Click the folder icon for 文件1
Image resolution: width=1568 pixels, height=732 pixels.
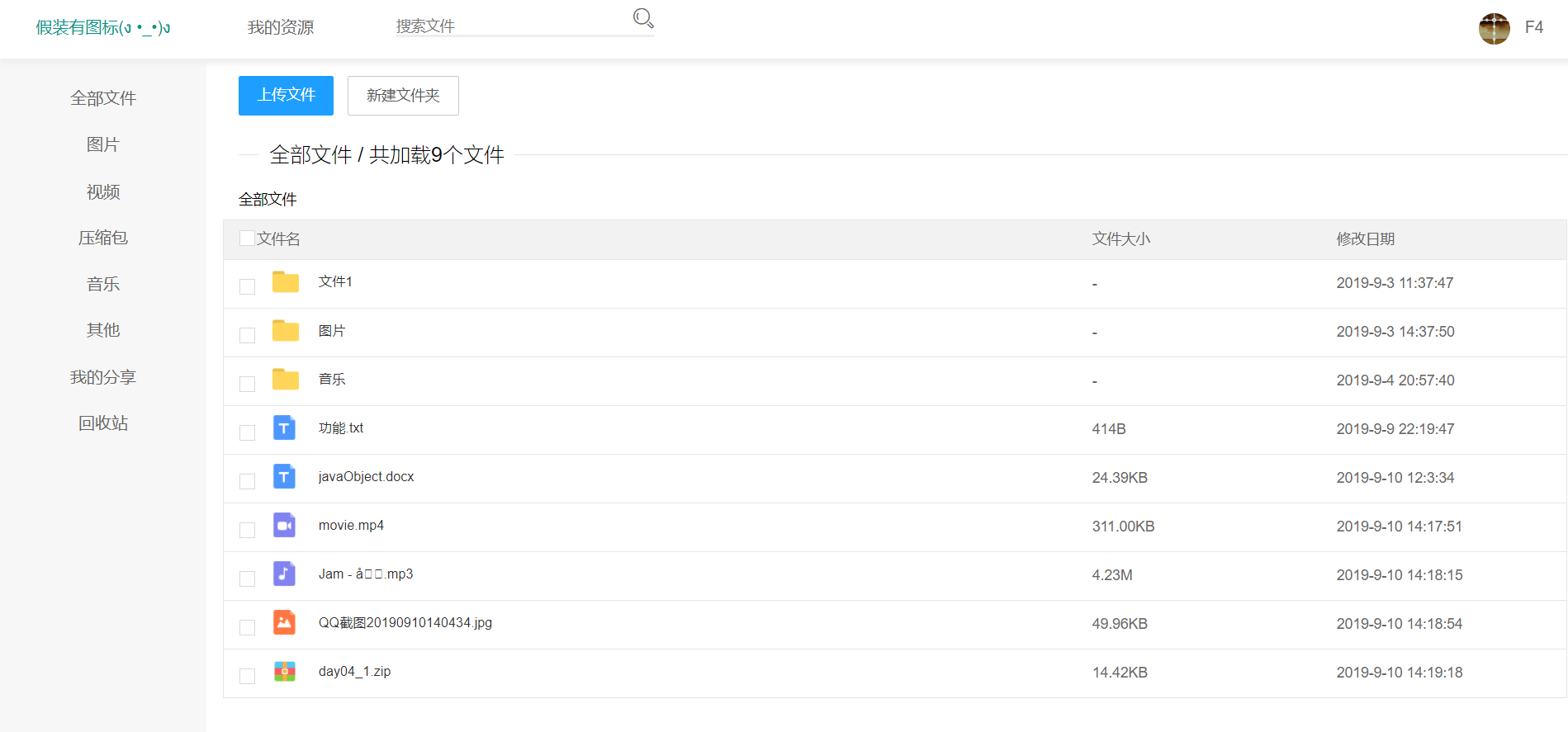click(286, 282)
